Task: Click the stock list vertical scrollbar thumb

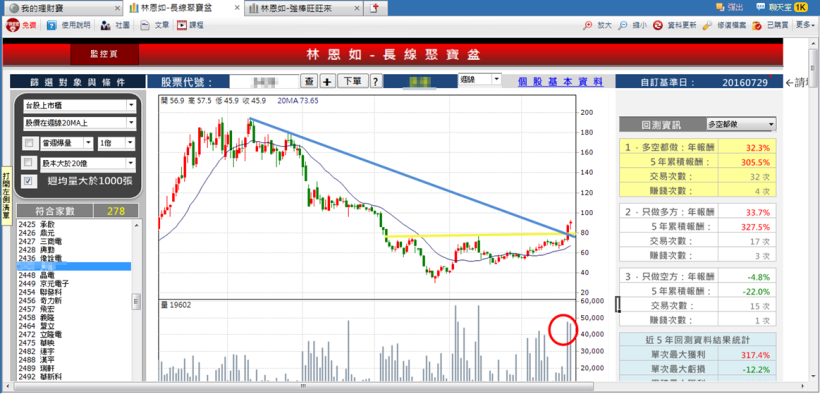Action: click(x=136, y=301)
